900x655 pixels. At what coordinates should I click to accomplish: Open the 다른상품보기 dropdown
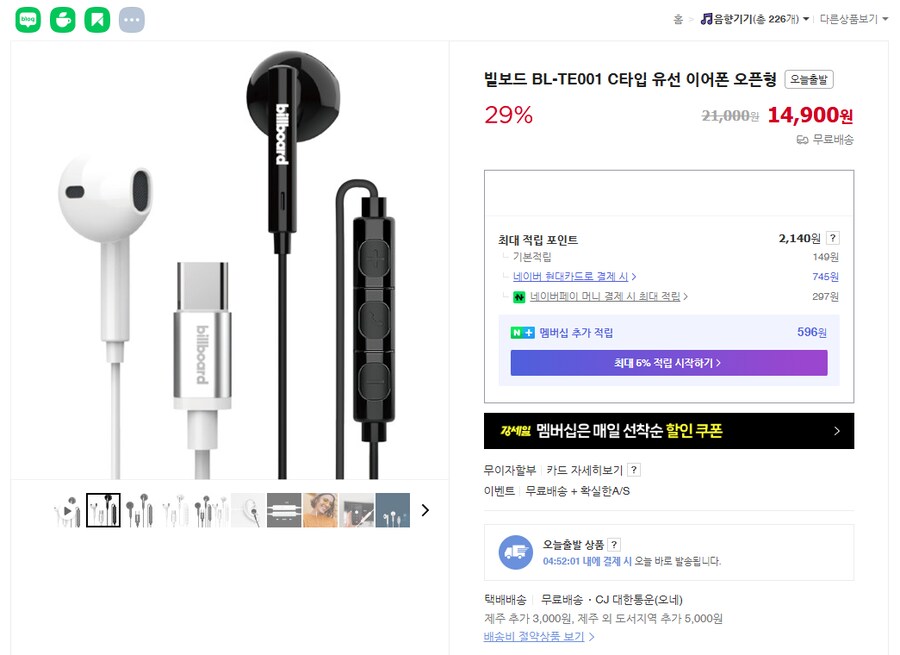point(885,18)
